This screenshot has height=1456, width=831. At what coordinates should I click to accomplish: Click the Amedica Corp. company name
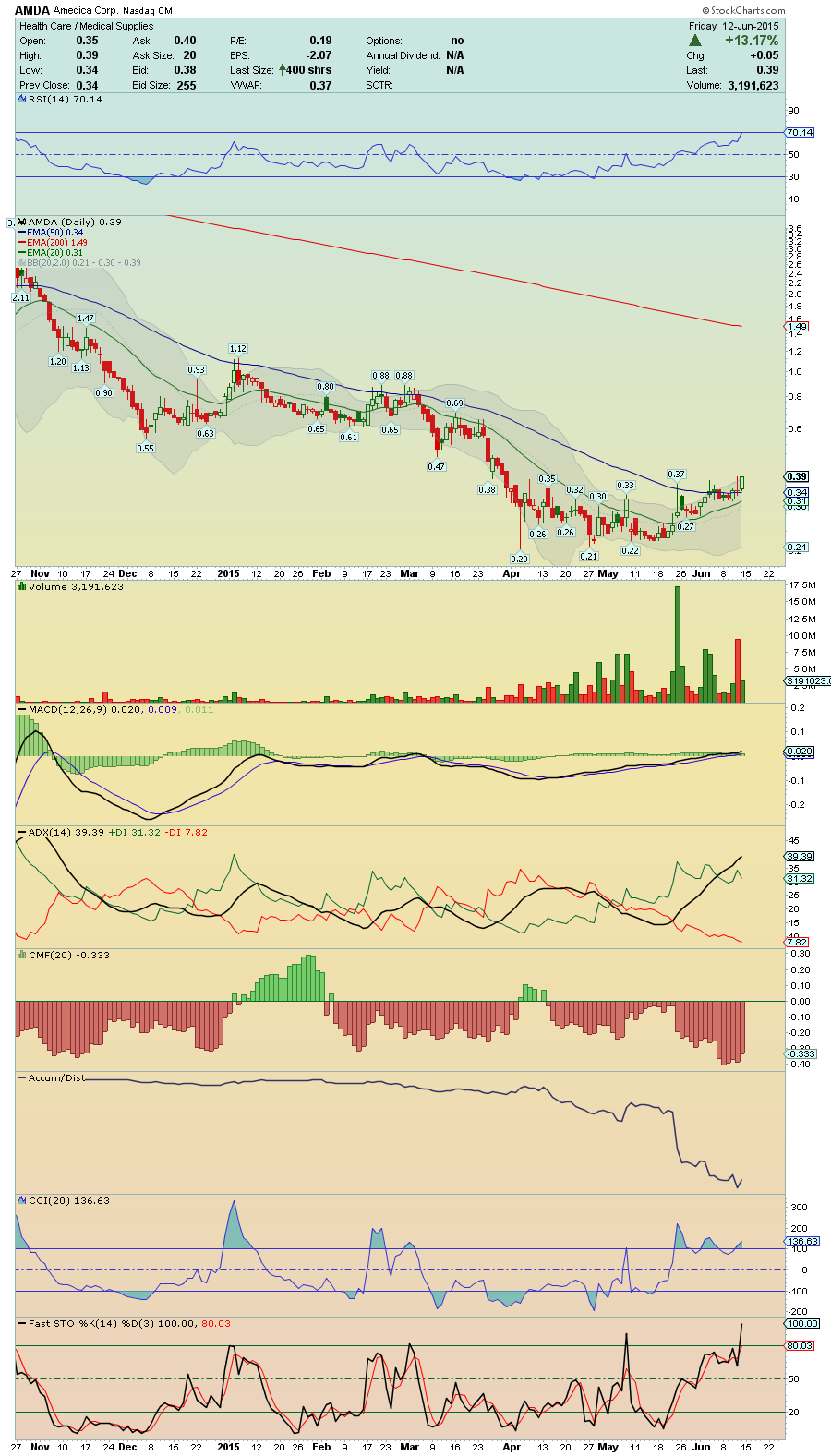84,11
